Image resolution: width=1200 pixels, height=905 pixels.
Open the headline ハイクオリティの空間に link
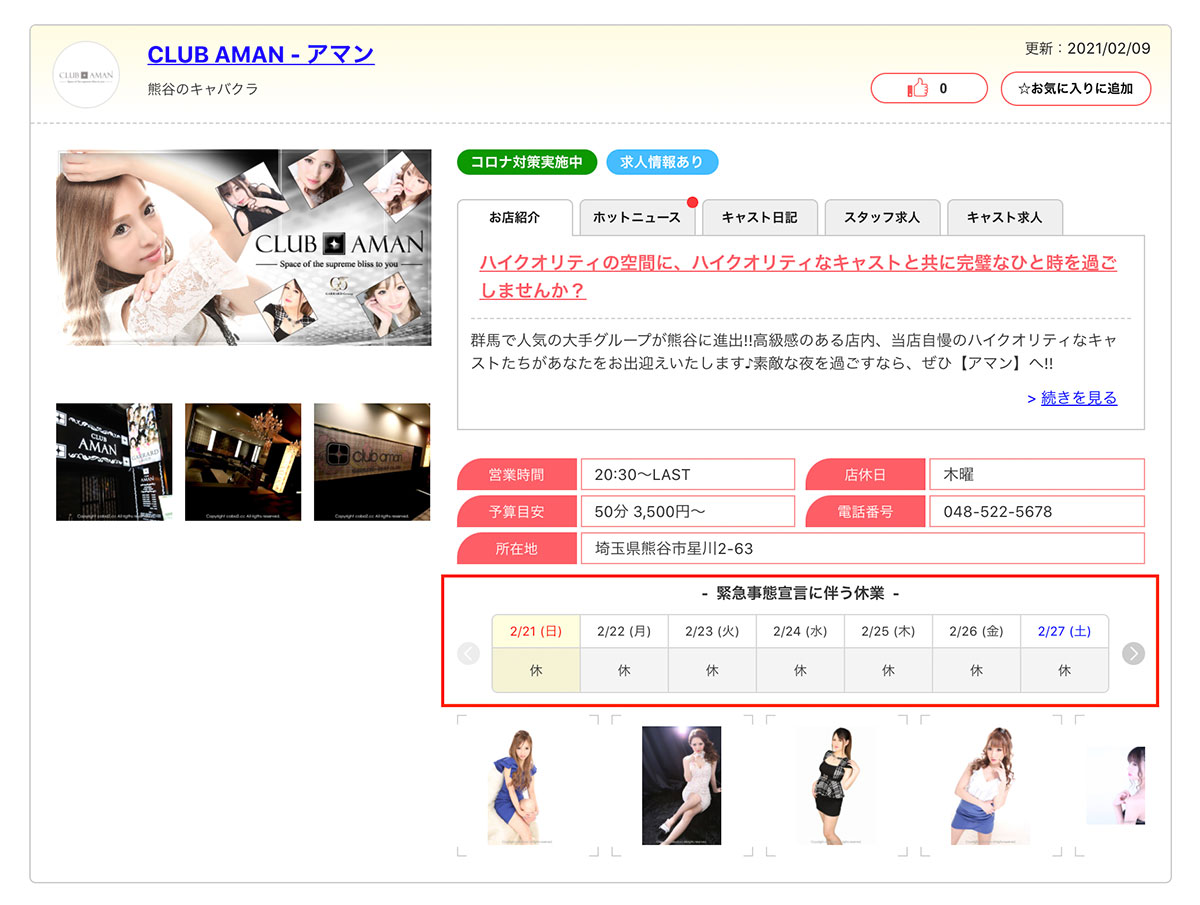click(x=797, y=276)
